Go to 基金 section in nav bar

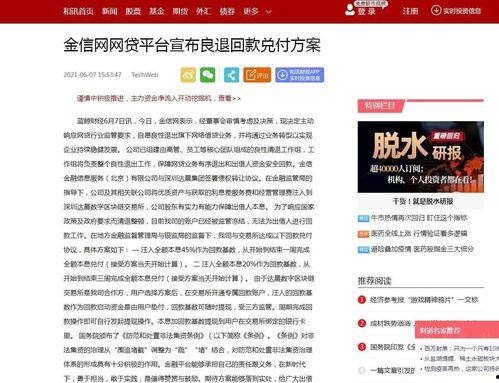pos(156,11)
